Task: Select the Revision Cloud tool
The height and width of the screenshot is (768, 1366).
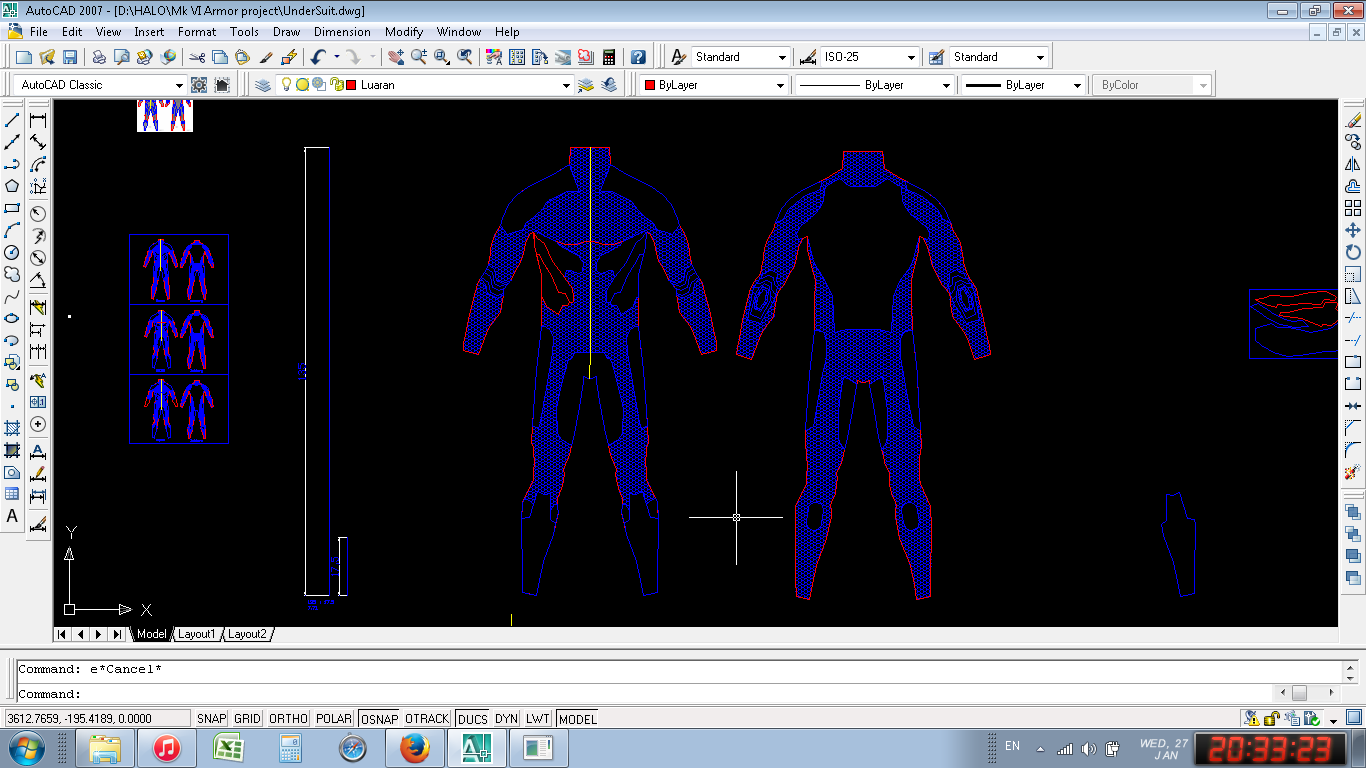Action: pyautogui.click(x=12, y=274)
